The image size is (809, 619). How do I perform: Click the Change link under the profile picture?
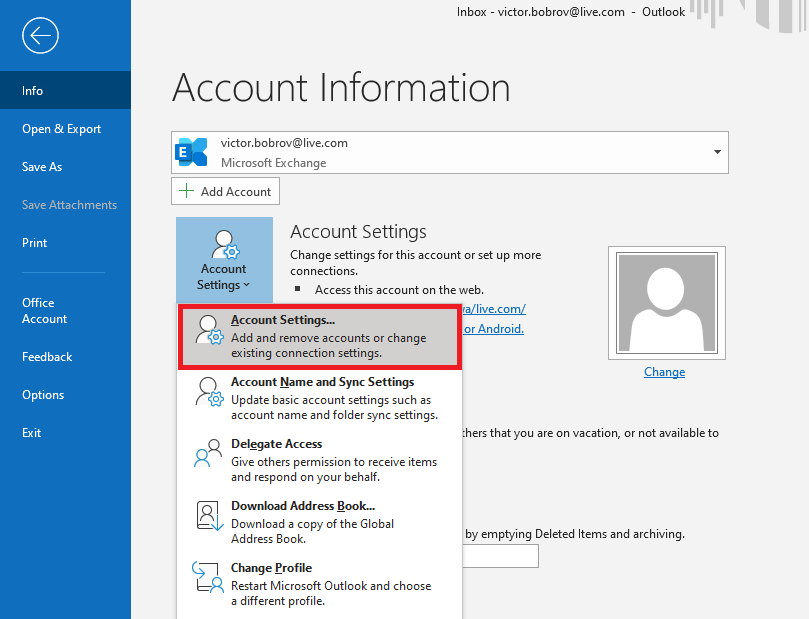pyautogui.click(x=663, y=371)
